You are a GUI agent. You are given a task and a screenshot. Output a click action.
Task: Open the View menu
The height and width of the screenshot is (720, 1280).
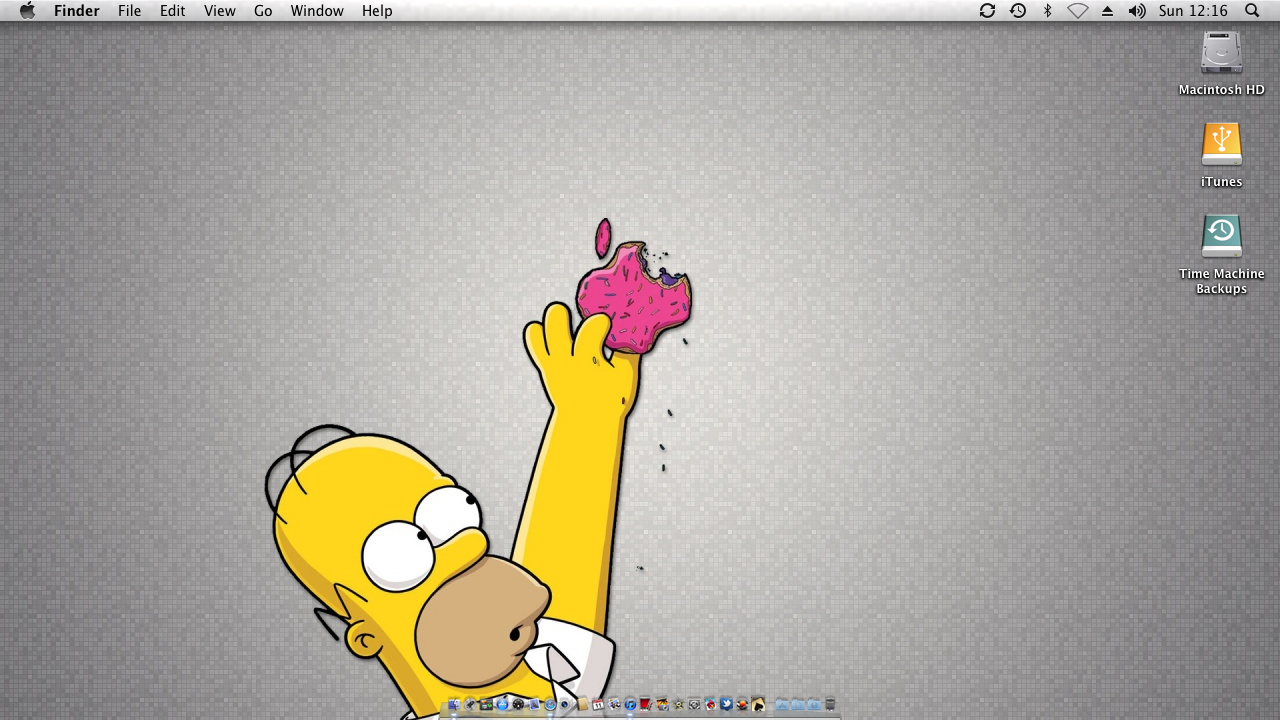click(x=219, y=11)
